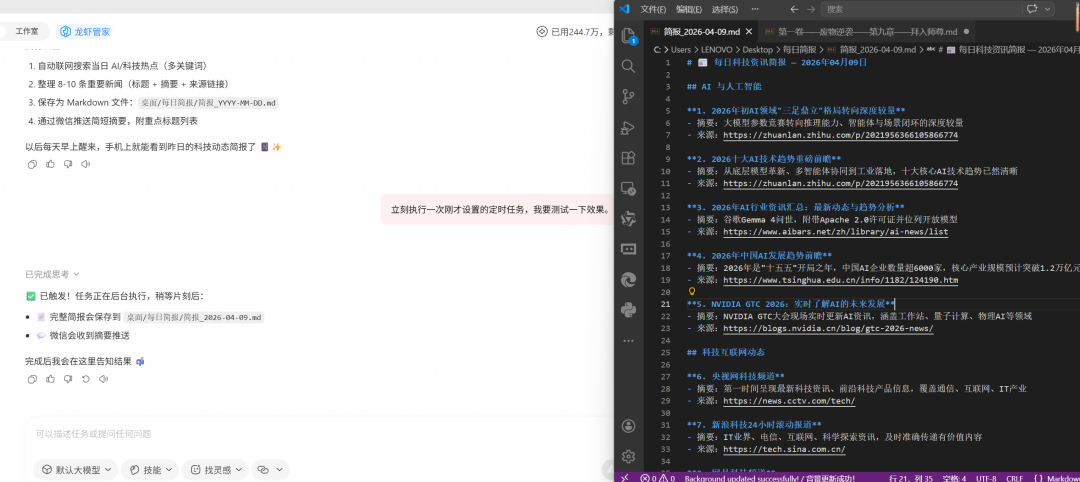Screen dimensions: 1080x482
Task: Open the 选择(S) menu
Action: (x=725, y=10)
